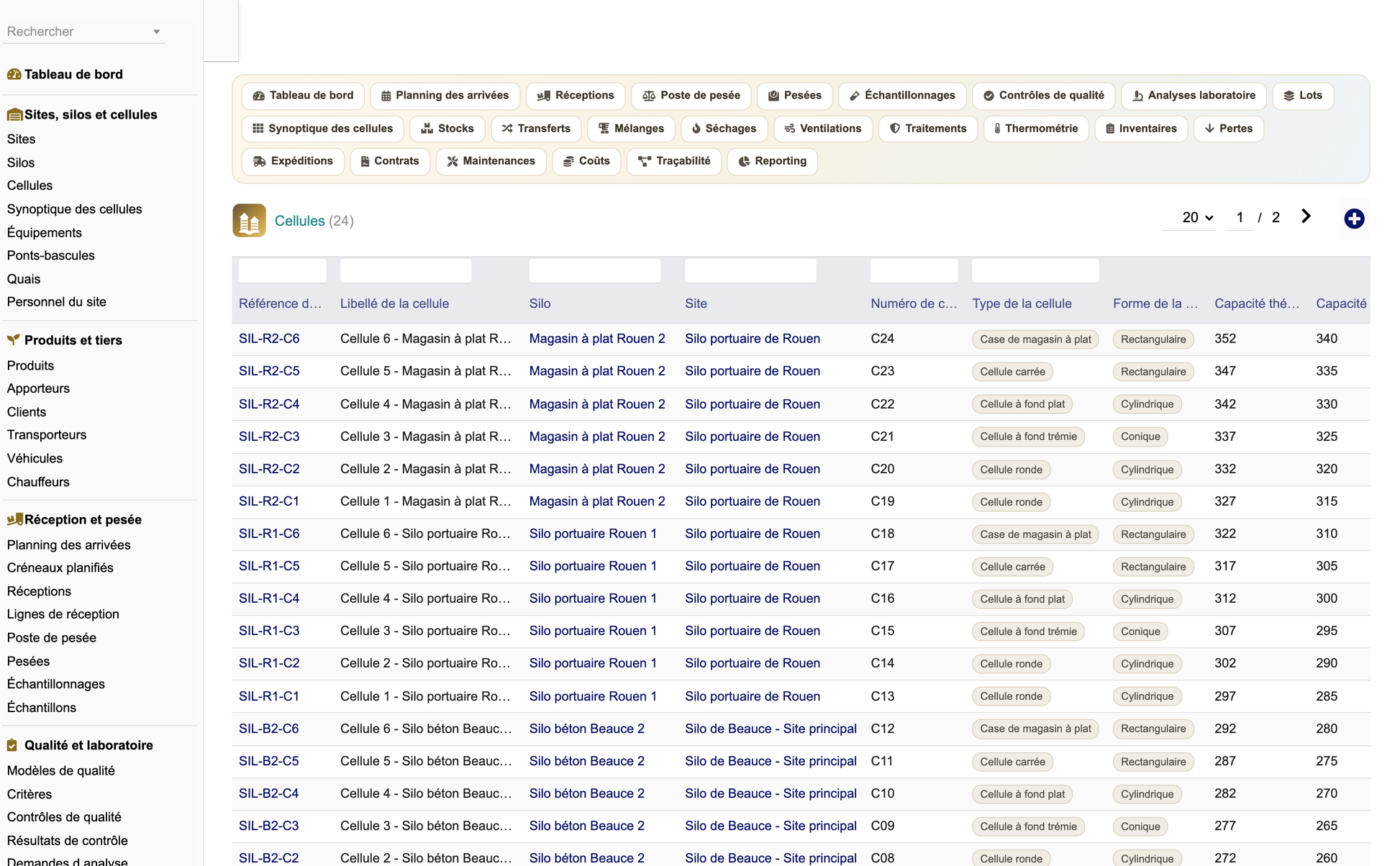The image size is (1400, 866).
Task: Open Mélanges toolbar button
Action: click(631, 129)
